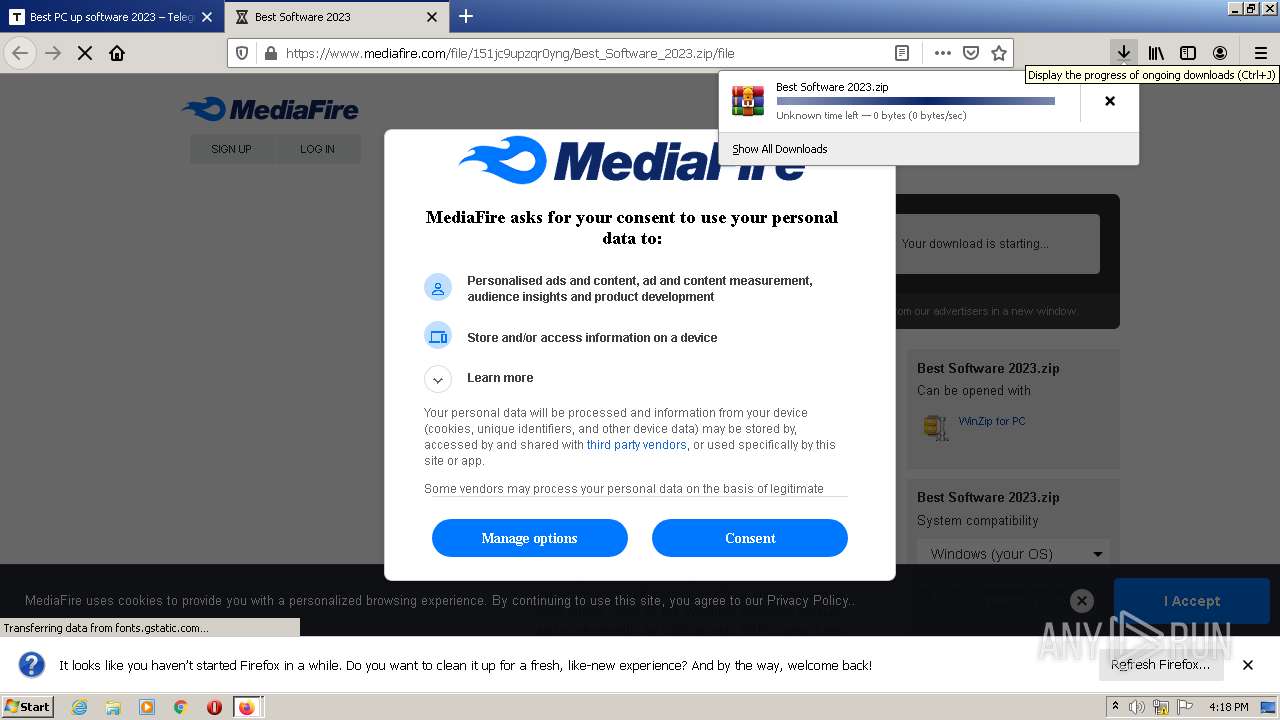Click Best Software 2023.zip download filename
Image resolution: width=1280 pixels, height=720 pixels.
[x=832, y=87]
